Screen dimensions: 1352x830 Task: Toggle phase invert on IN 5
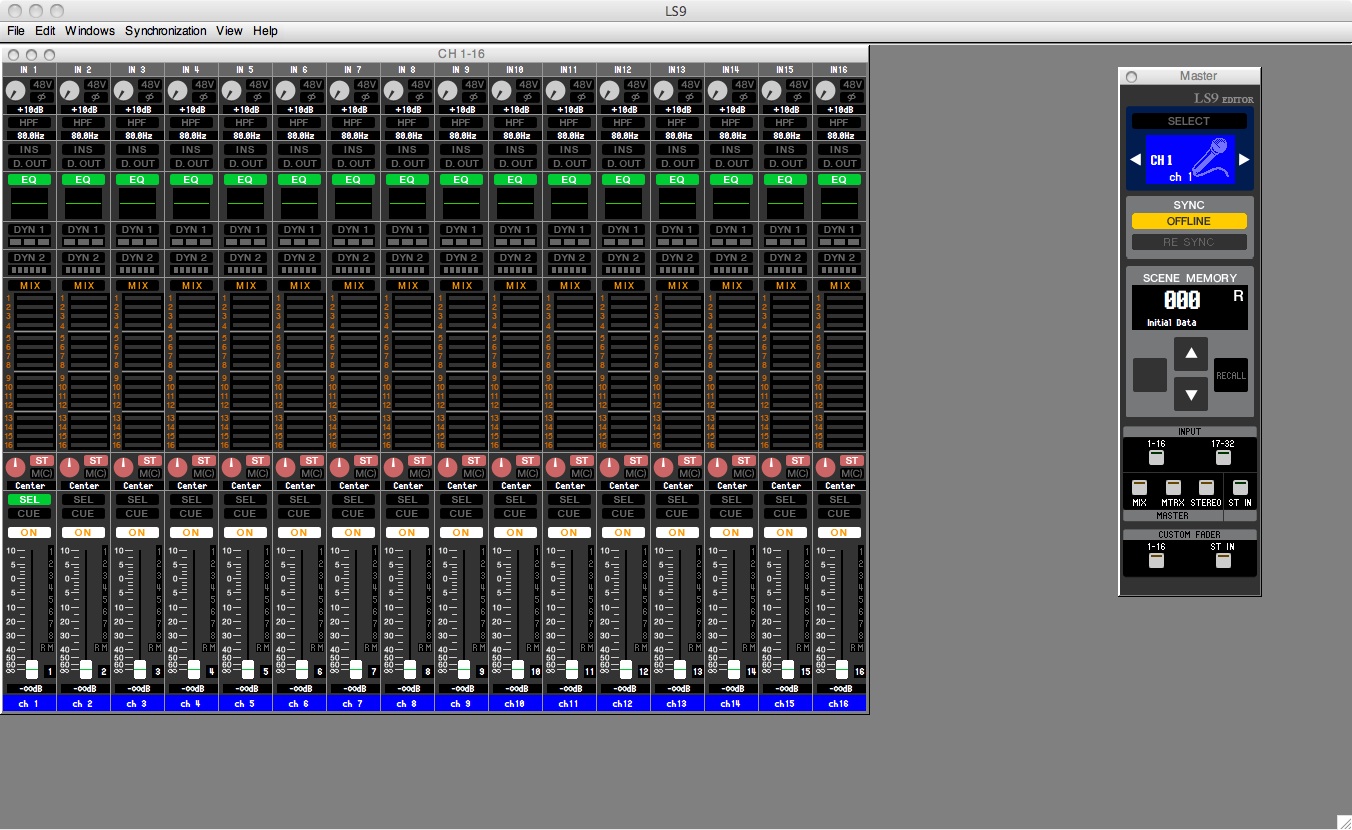click(x=258, y=97)
